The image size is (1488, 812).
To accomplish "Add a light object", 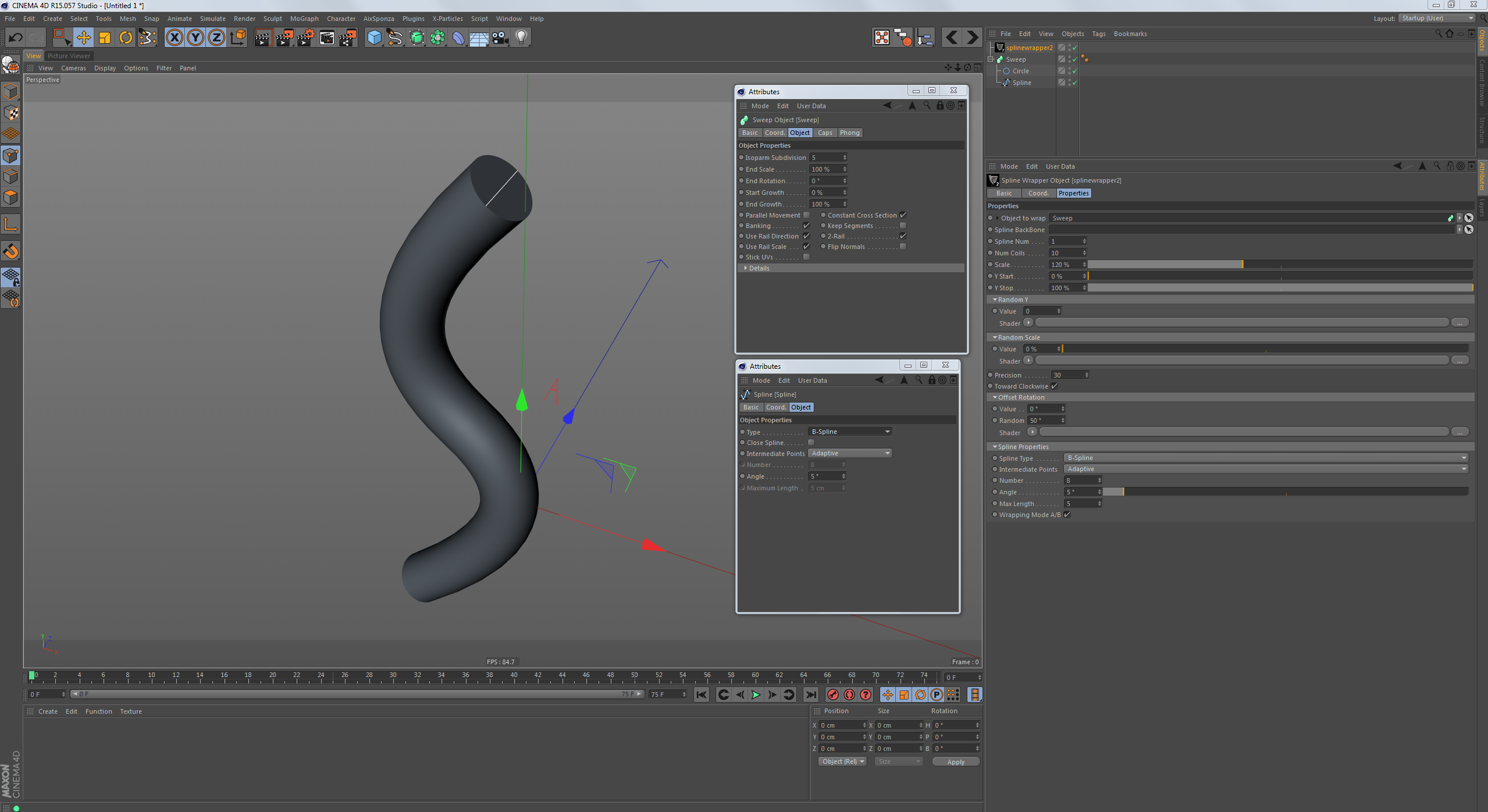I will coord(521,38).
